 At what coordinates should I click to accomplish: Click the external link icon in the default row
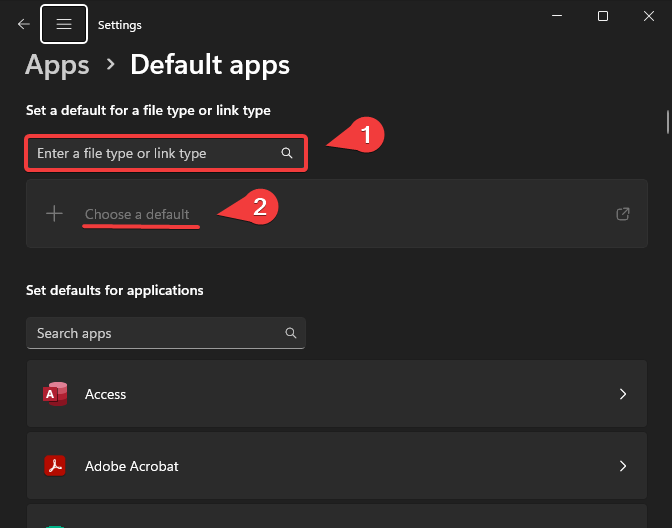click(x=623, y=214)
